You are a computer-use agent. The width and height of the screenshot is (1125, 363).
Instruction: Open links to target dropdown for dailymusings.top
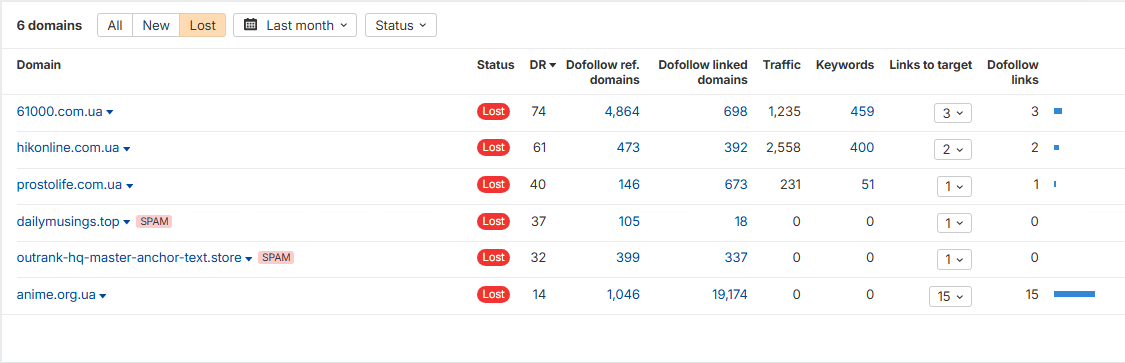pyautogui.click(x=954, y=222)
